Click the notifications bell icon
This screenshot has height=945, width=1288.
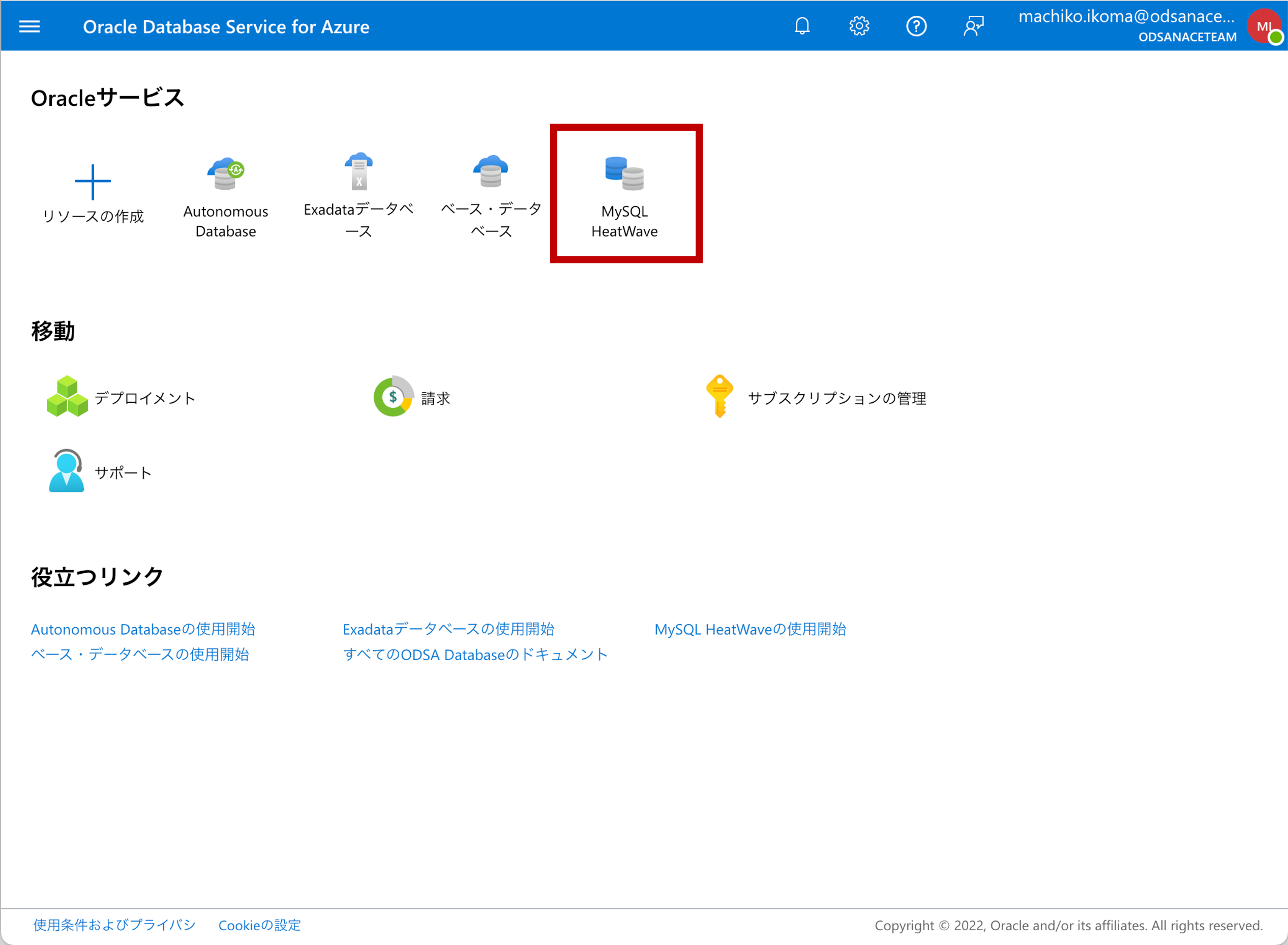coord(802,26)
